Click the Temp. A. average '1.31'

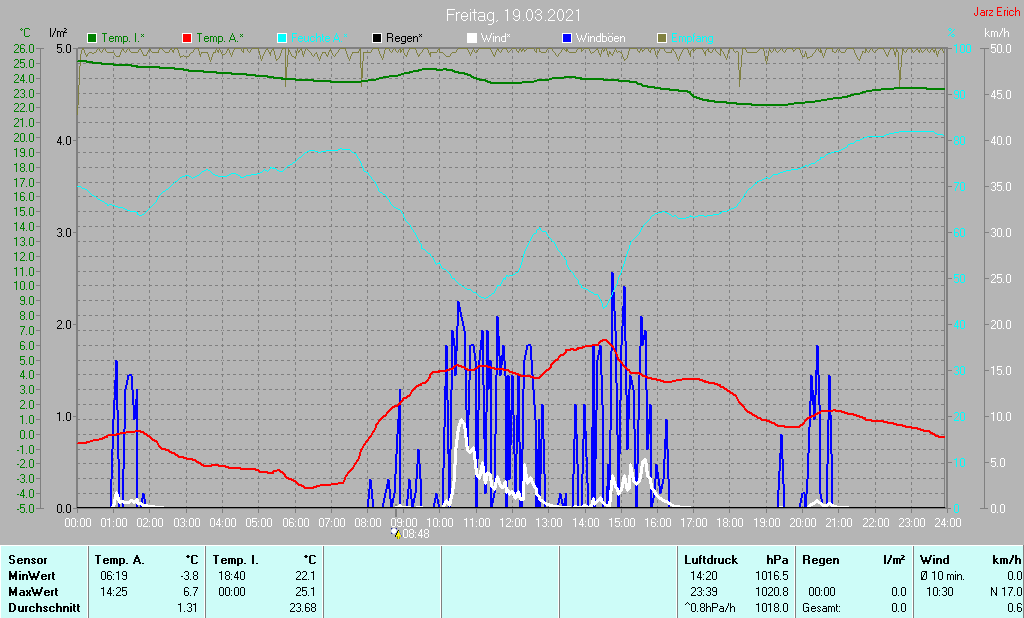[187, 608]
